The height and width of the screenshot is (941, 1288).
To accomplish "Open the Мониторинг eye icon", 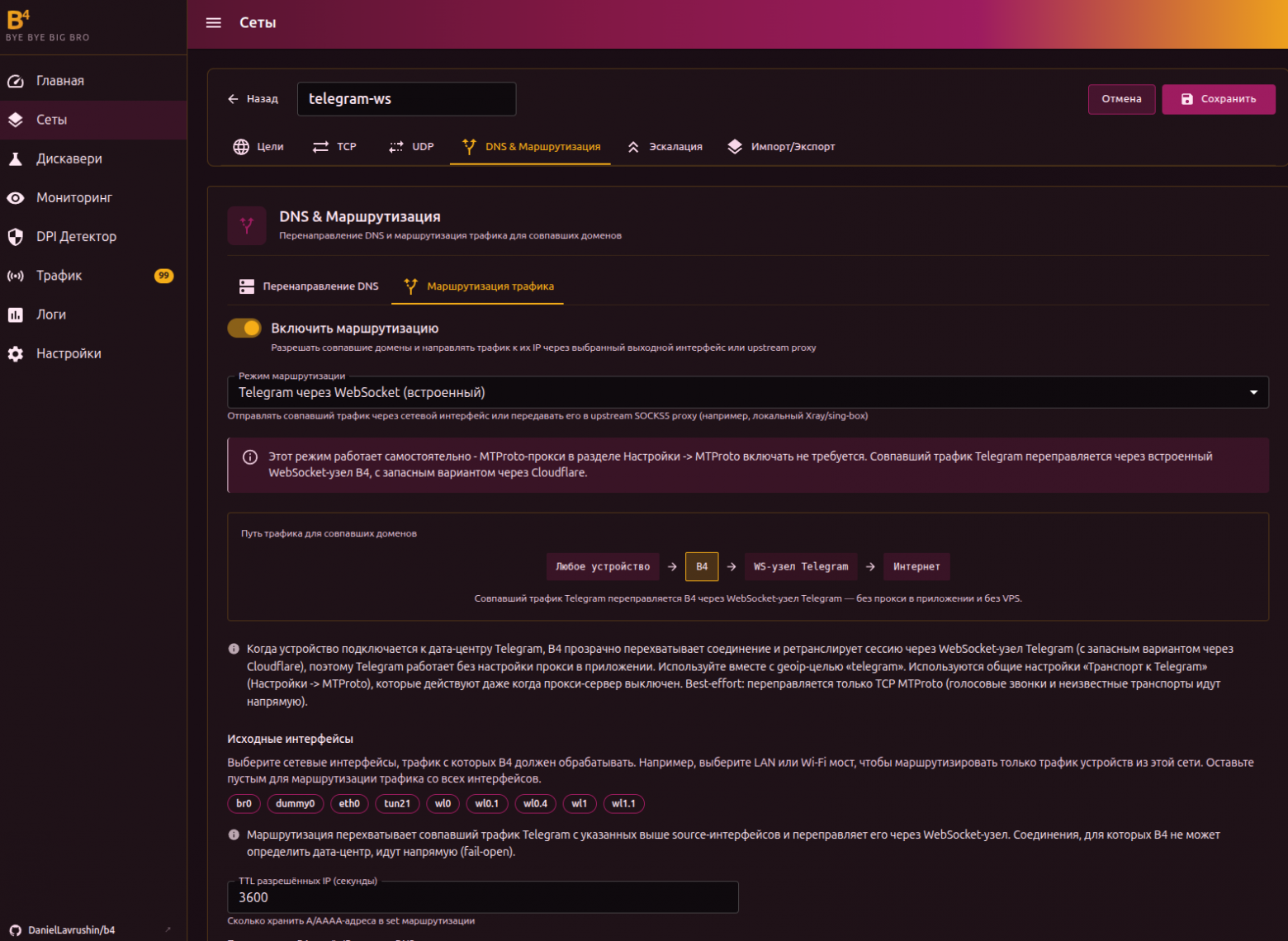I will (x=16, y=198).
